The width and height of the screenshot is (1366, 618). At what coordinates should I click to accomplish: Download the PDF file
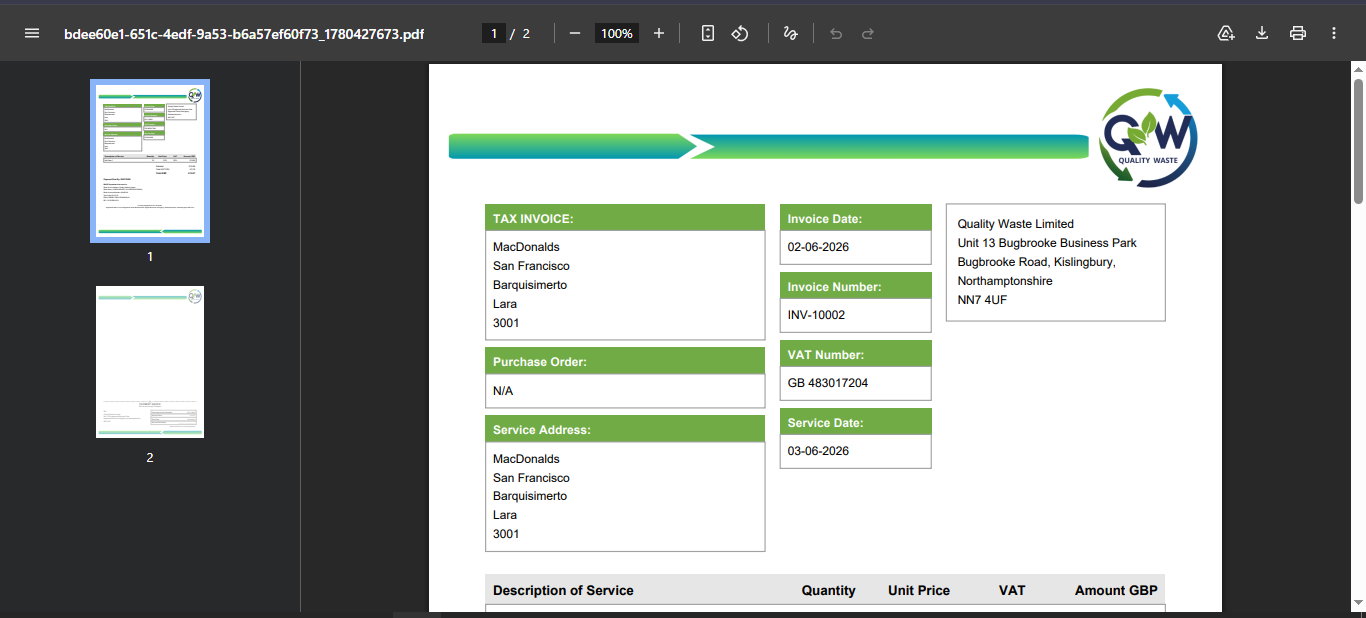point(1262,33)
